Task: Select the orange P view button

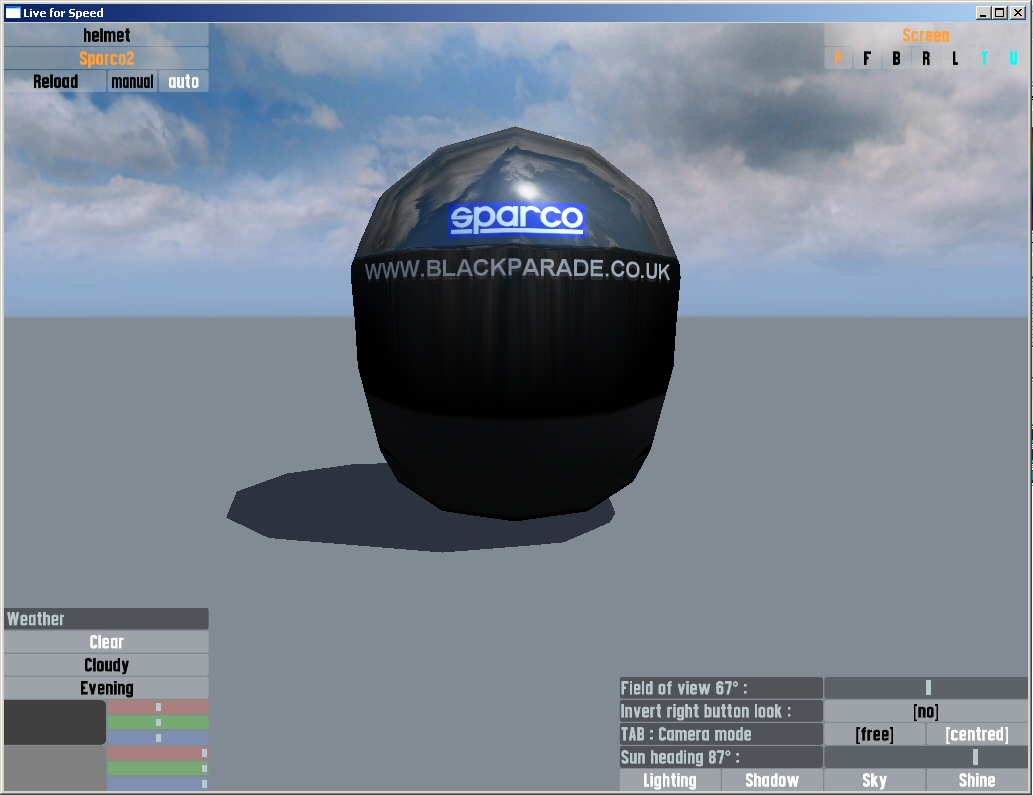Action: pos(838,58)
